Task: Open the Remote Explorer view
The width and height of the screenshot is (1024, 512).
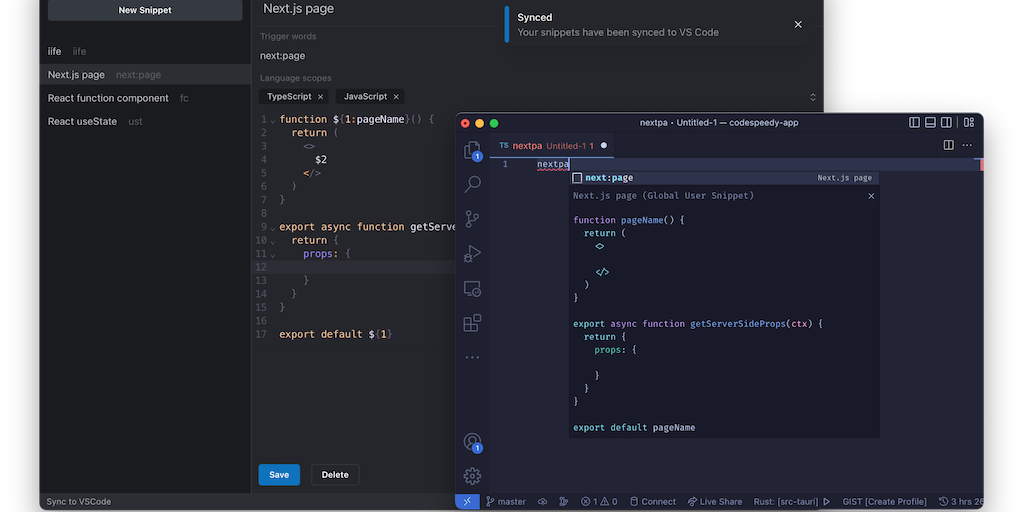Action: point(473,289)
